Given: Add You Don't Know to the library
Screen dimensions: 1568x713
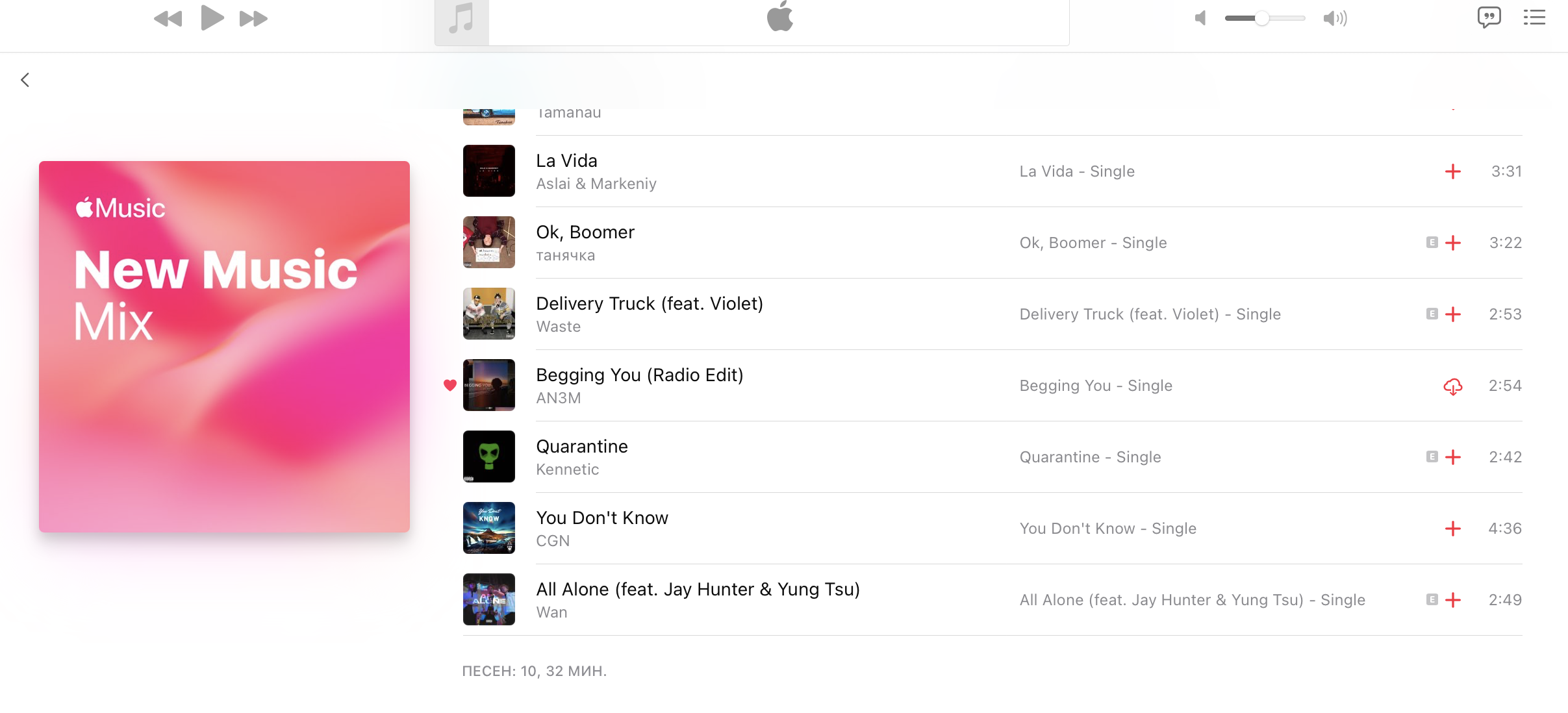Looking at the screenshot, I should click(1453, 529).
